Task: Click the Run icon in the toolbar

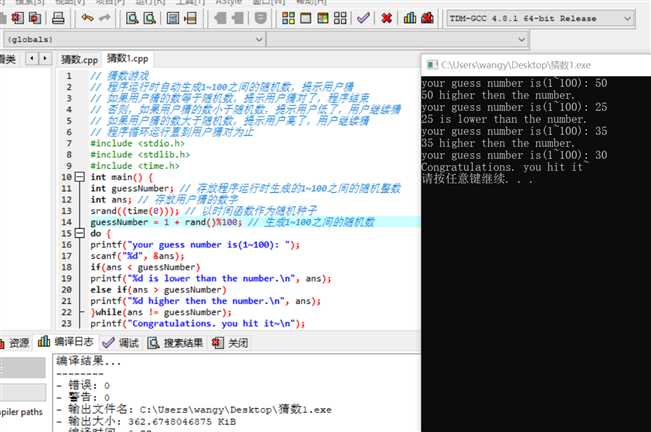Action: 306,18
